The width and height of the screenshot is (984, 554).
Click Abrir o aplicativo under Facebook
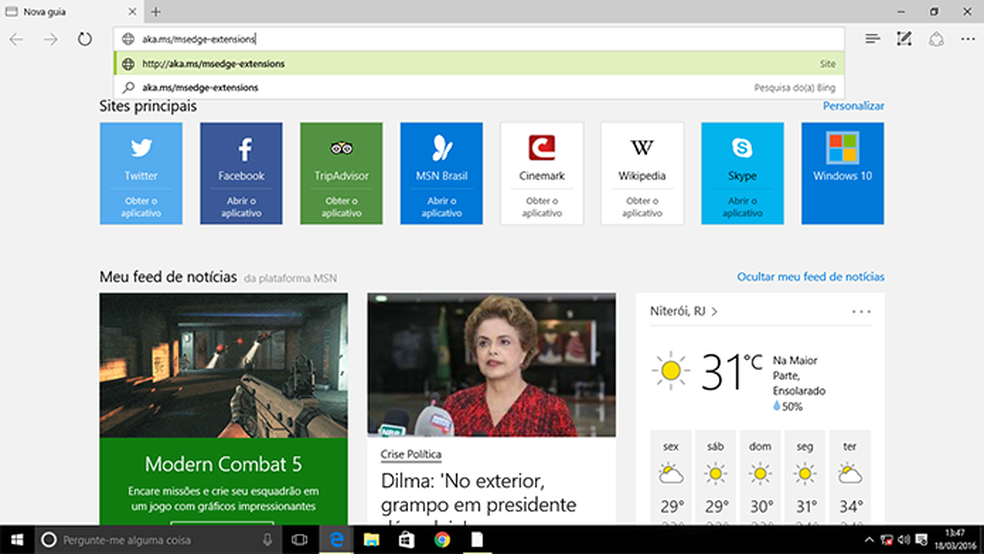tap(241, 207)
